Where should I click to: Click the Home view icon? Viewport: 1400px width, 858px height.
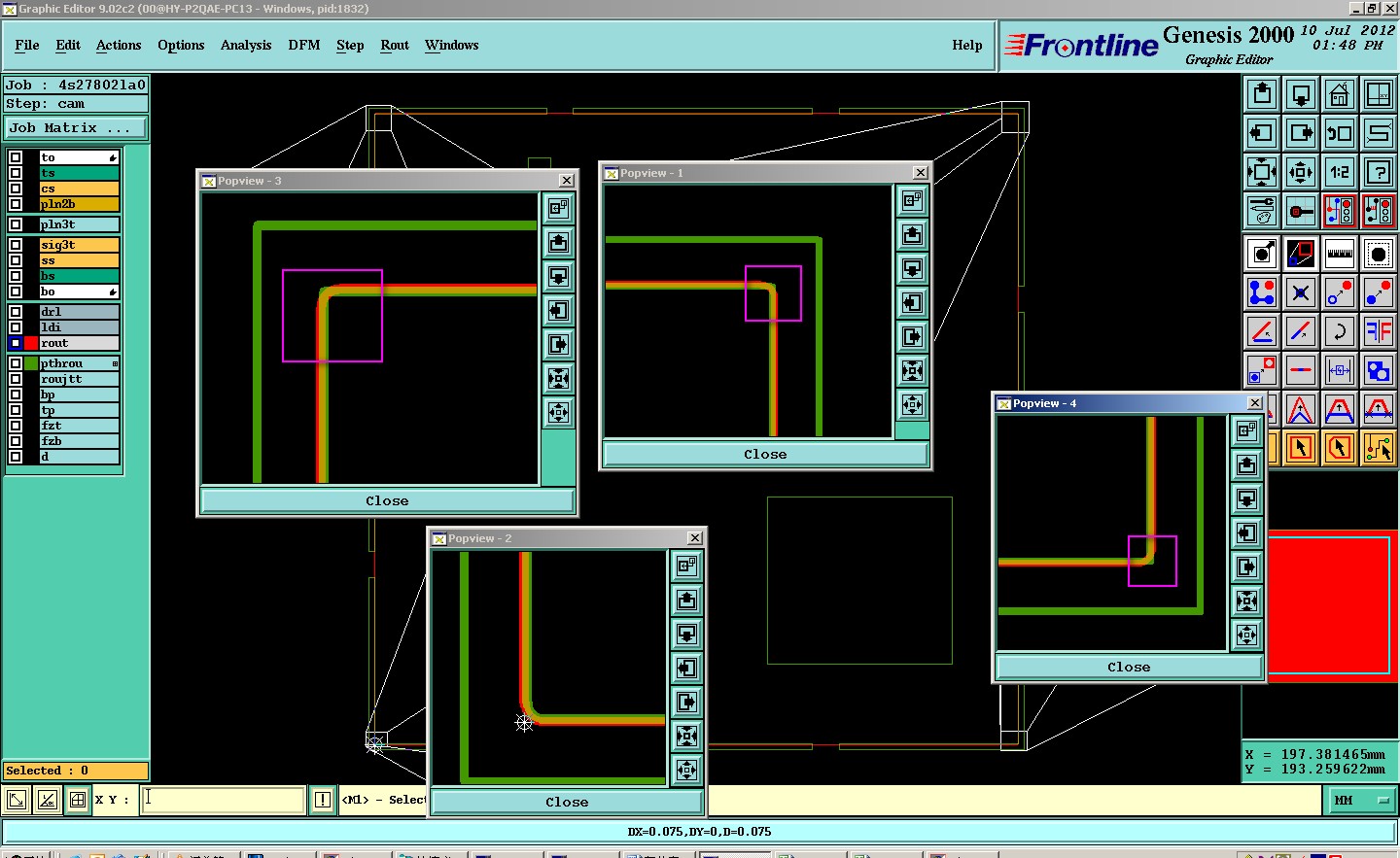[x=1340, y=94]
